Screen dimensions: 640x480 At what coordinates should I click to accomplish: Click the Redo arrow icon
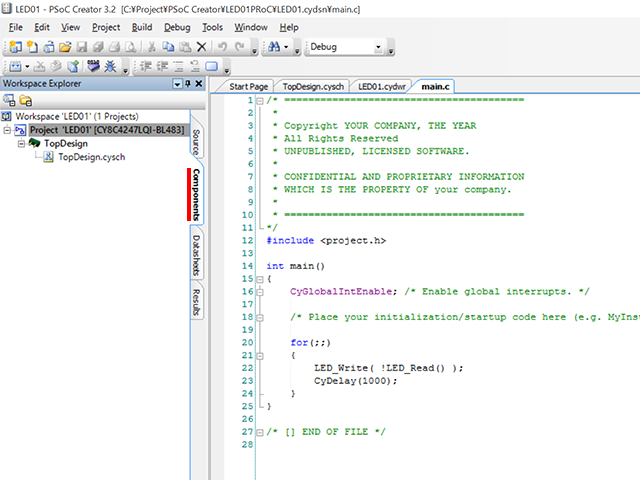pos(240,47)
